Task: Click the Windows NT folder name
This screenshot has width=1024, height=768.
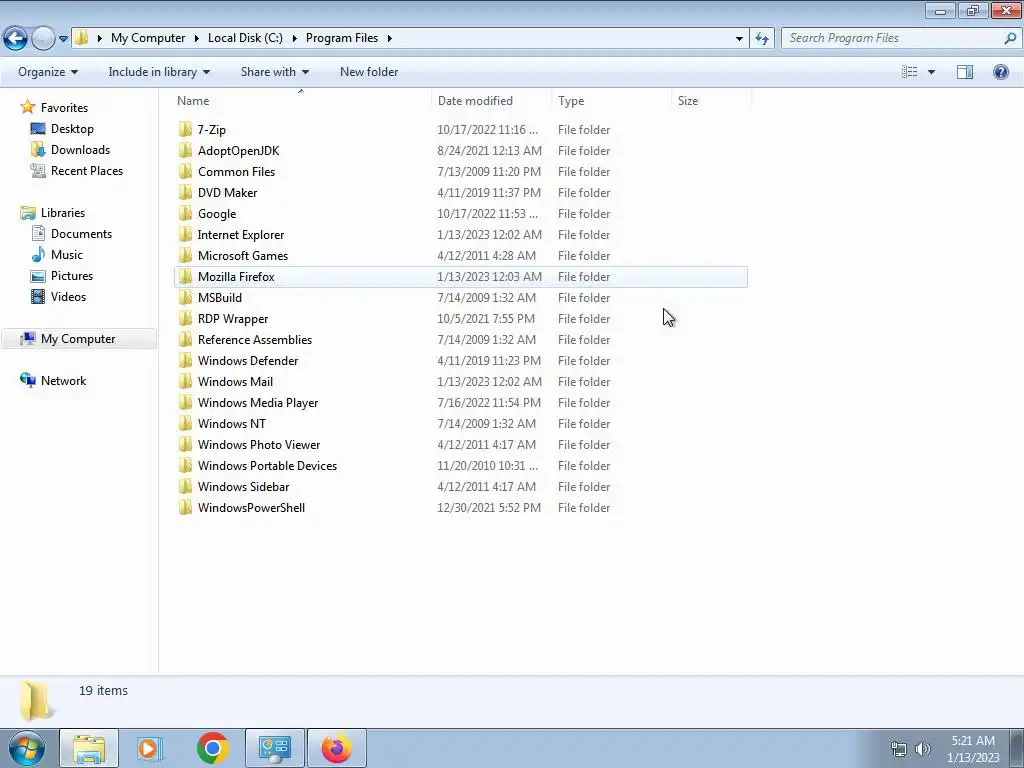Action: coord(232,424)
